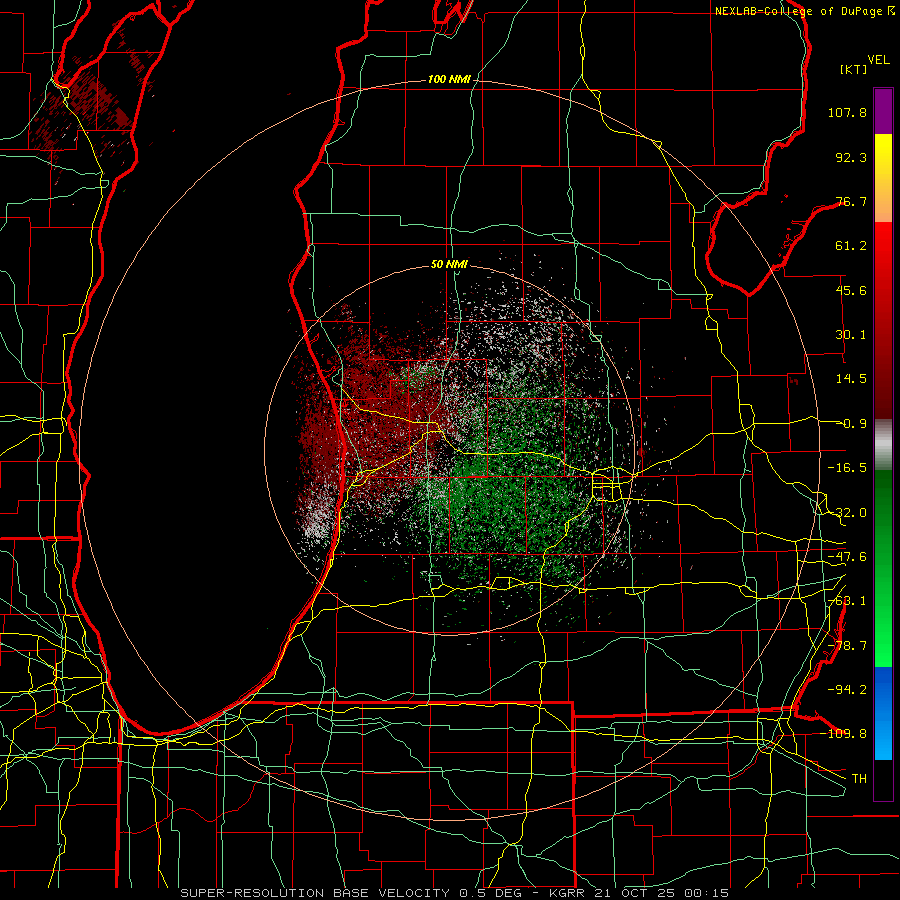This screenshot has height=900, width=900.
Task: Pick the green segment of the velocity scale
Action: click(883, 569)
